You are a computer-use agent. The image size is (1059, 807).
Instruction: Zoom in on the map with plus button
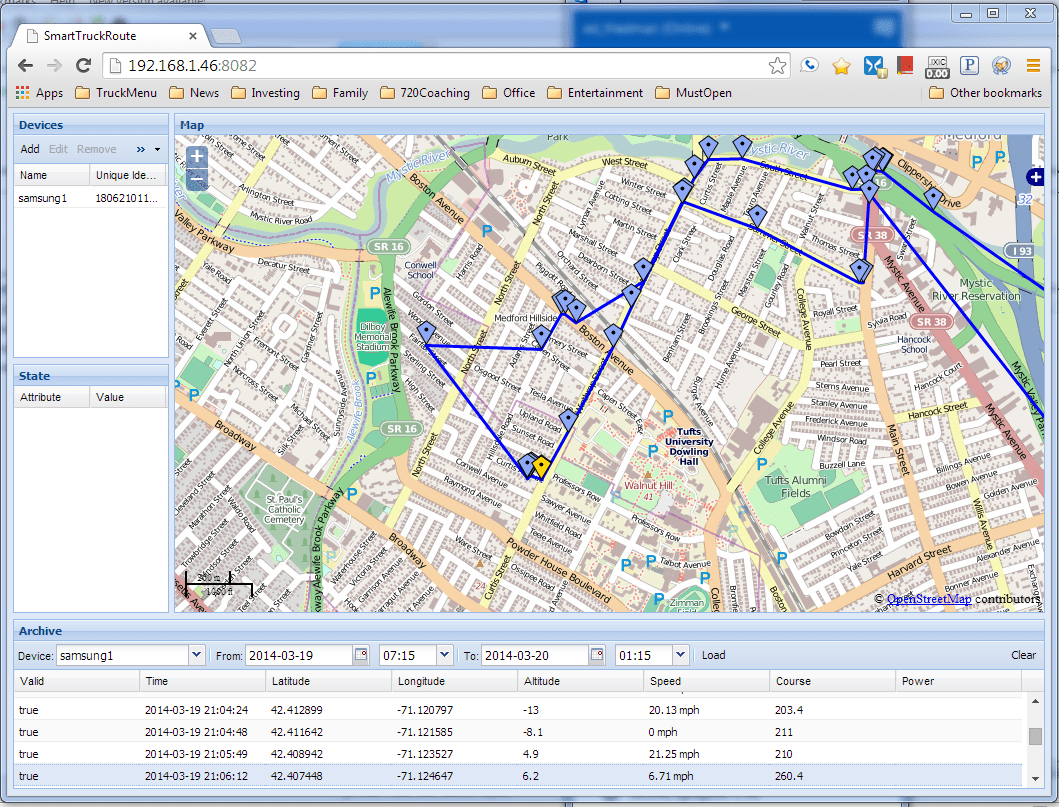[x=197, y=157]
